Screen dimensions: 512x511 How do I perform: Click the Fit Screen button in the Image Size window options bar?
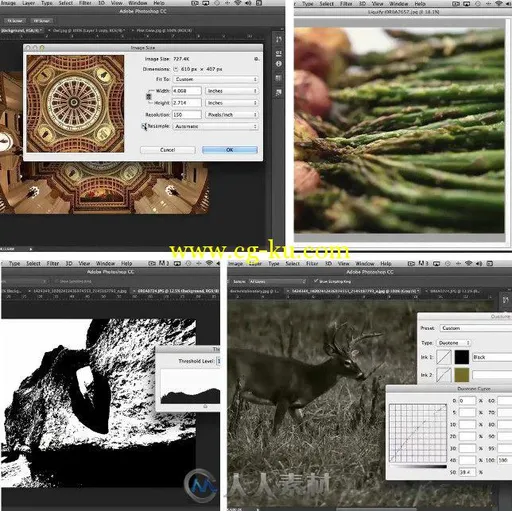coord(15,21)
